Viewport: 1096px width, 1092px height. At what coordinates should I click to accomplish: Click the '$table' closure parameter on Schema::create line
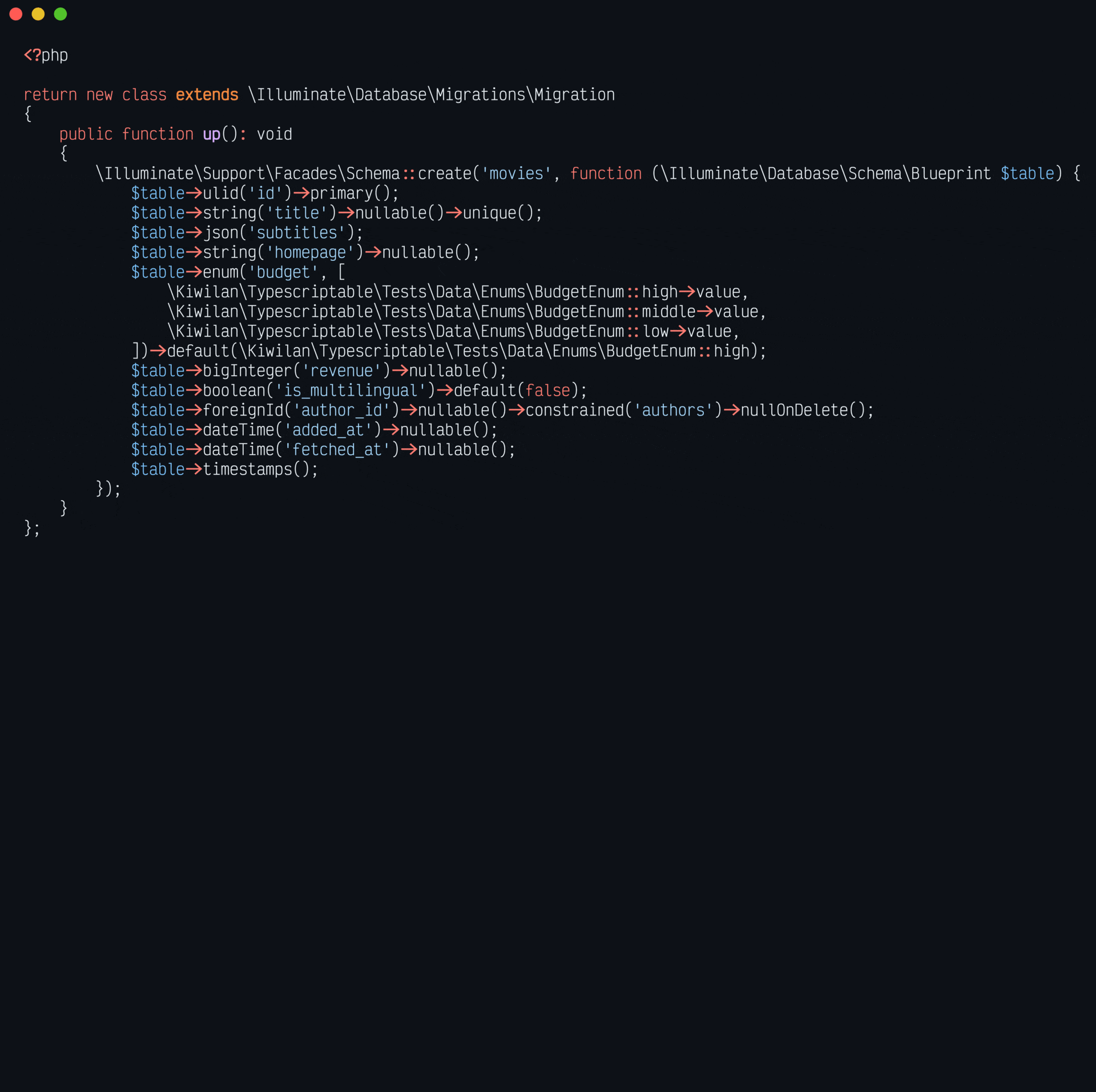click(1027, 174)
